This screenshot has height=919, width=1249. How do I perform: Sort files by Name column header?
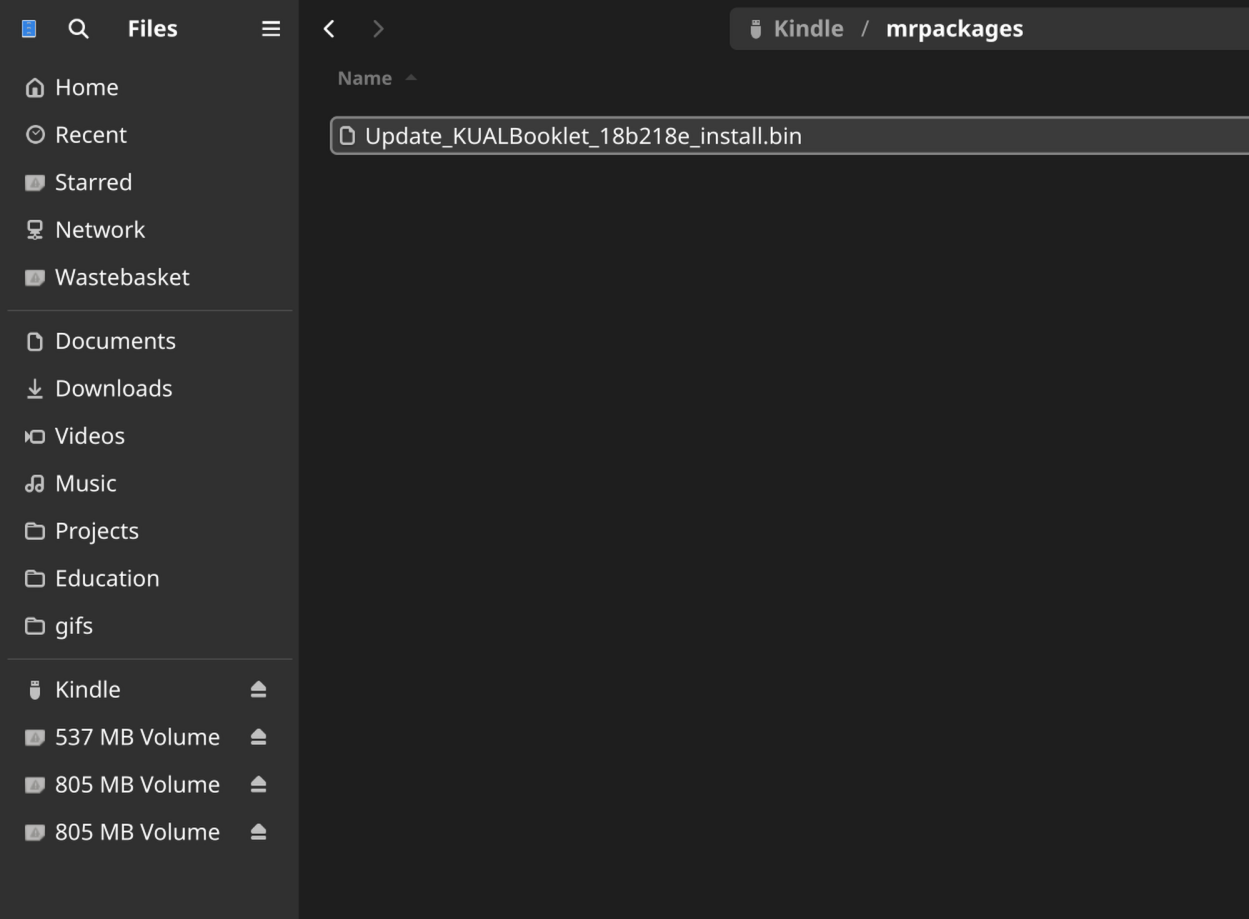tap(364, 78)
